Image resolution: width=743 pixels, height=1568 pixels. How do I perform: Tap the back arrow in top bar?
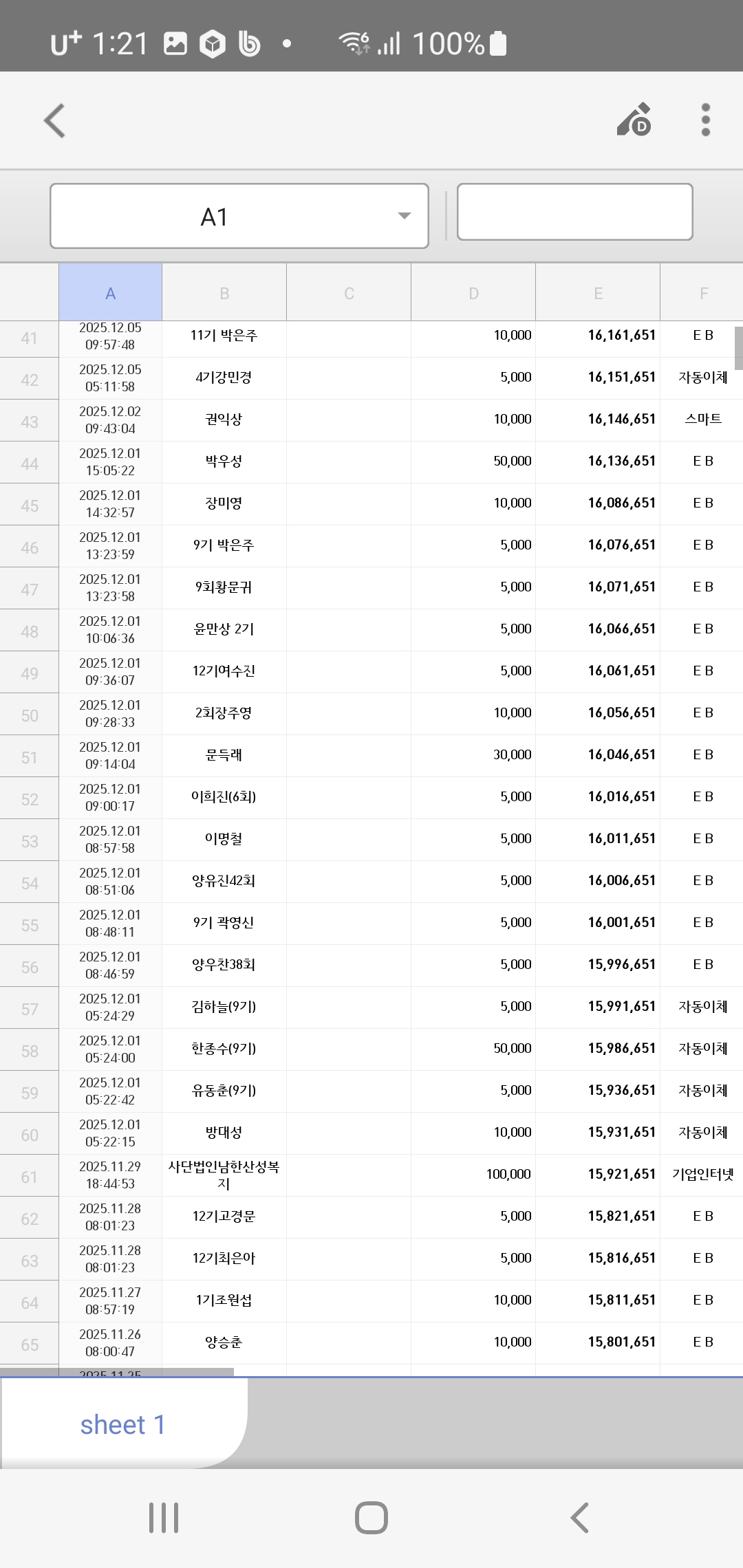pos(55,121)
